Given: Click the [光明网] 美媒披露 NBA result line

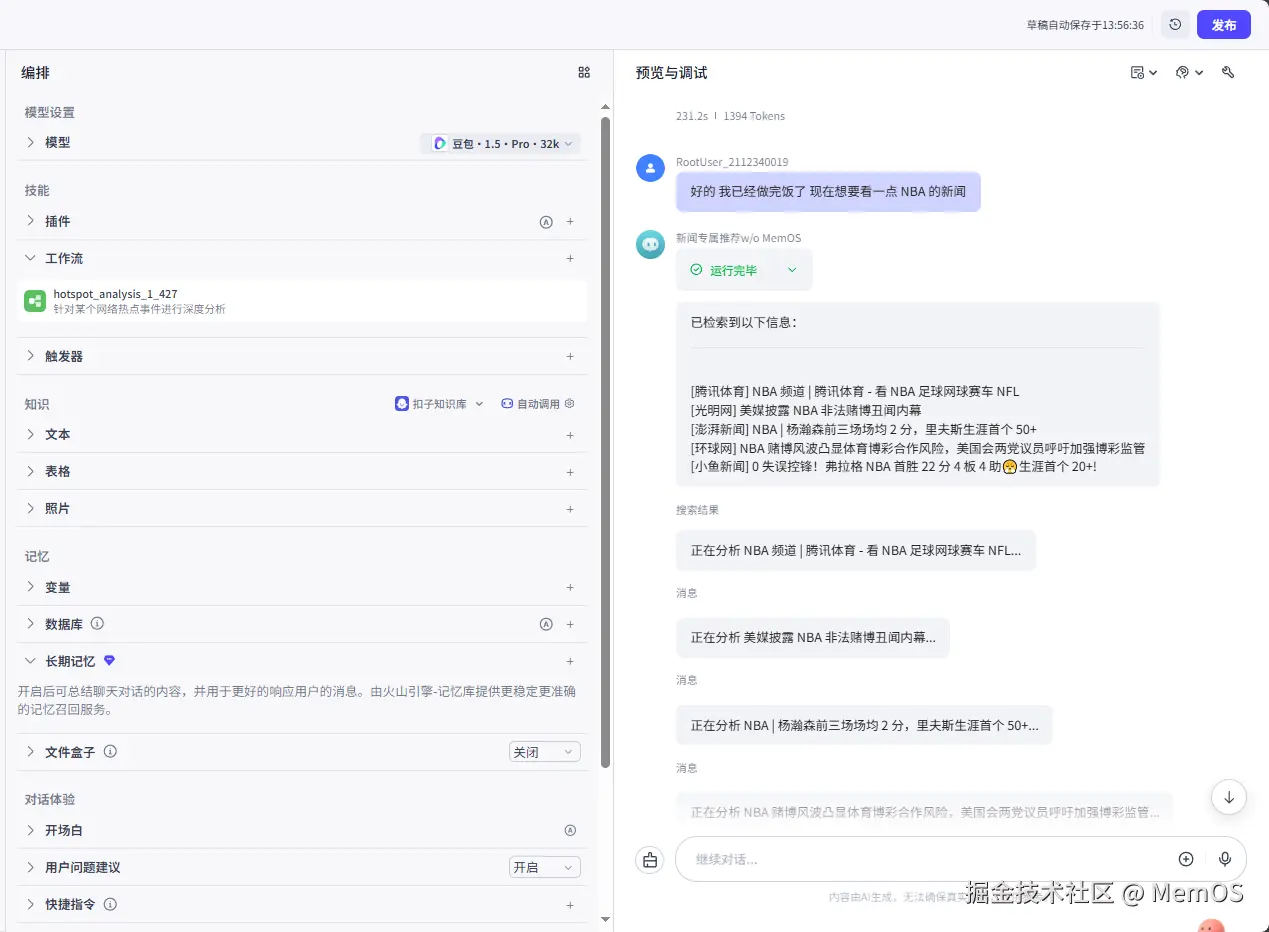Looking at the screenshot, I should pos(806,410).
